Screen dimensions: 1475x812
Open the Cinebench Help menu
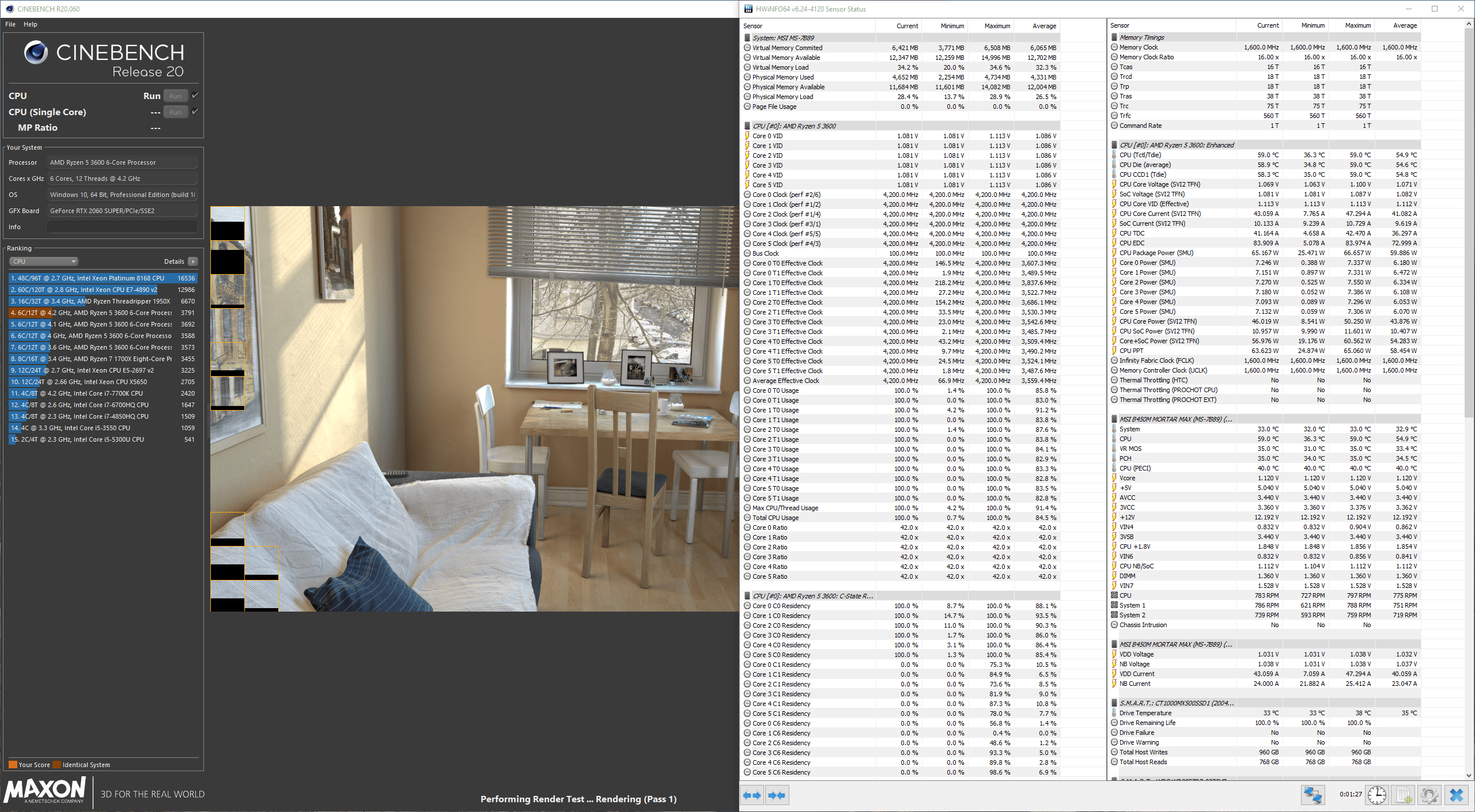31,24
